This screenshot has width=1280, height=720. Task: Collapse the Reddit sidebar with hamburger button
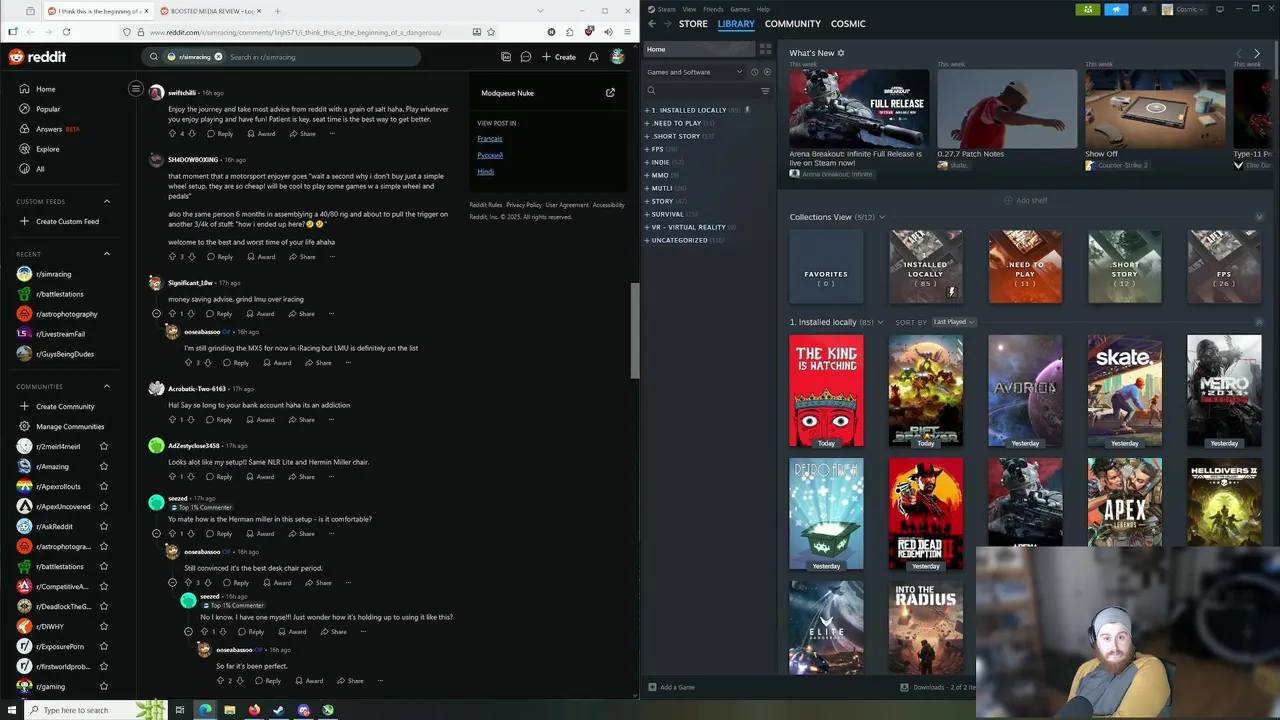click(136, 89)
